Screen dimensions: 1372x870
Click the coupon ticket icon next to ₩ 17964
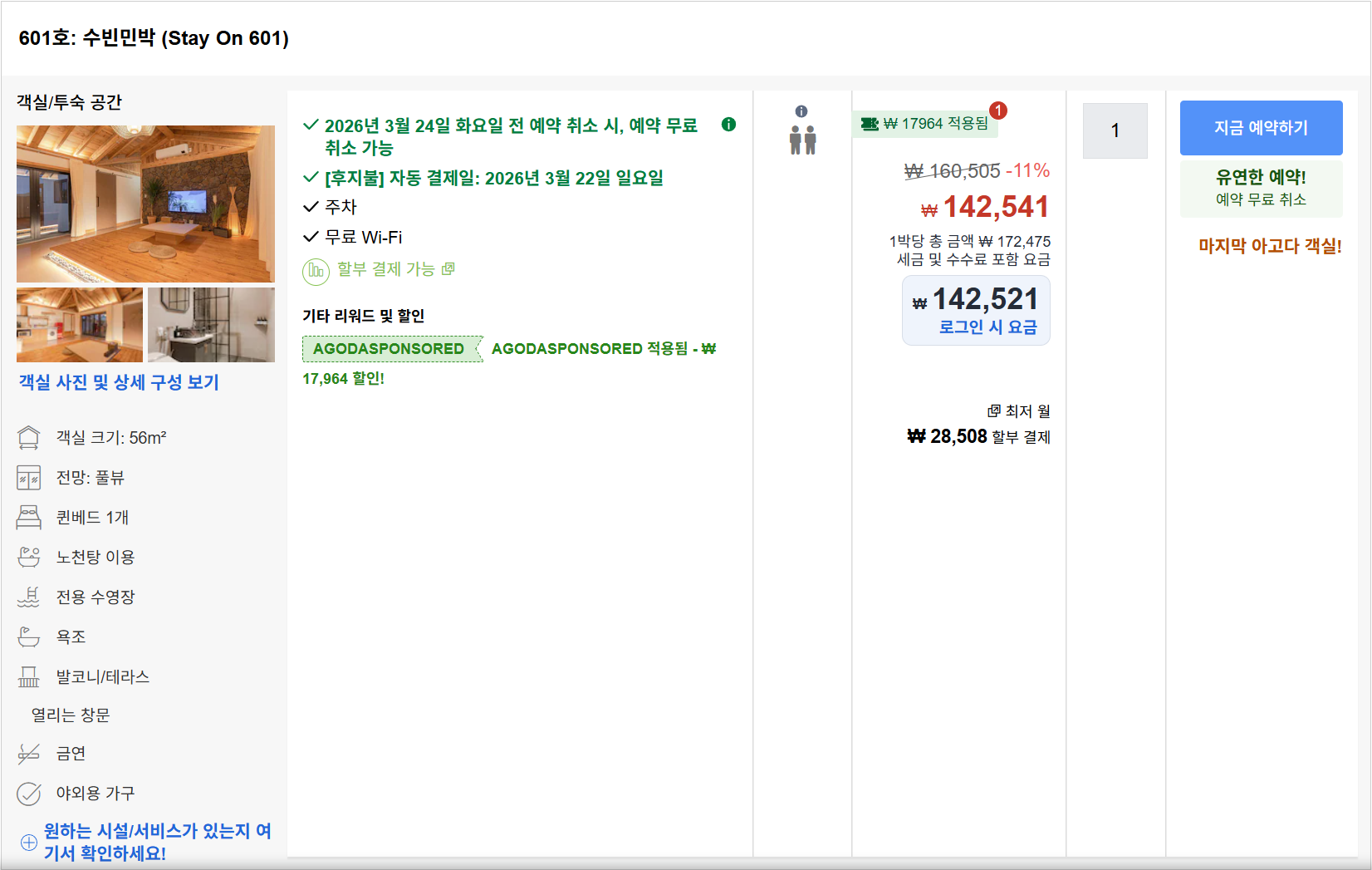click(870, 124)
